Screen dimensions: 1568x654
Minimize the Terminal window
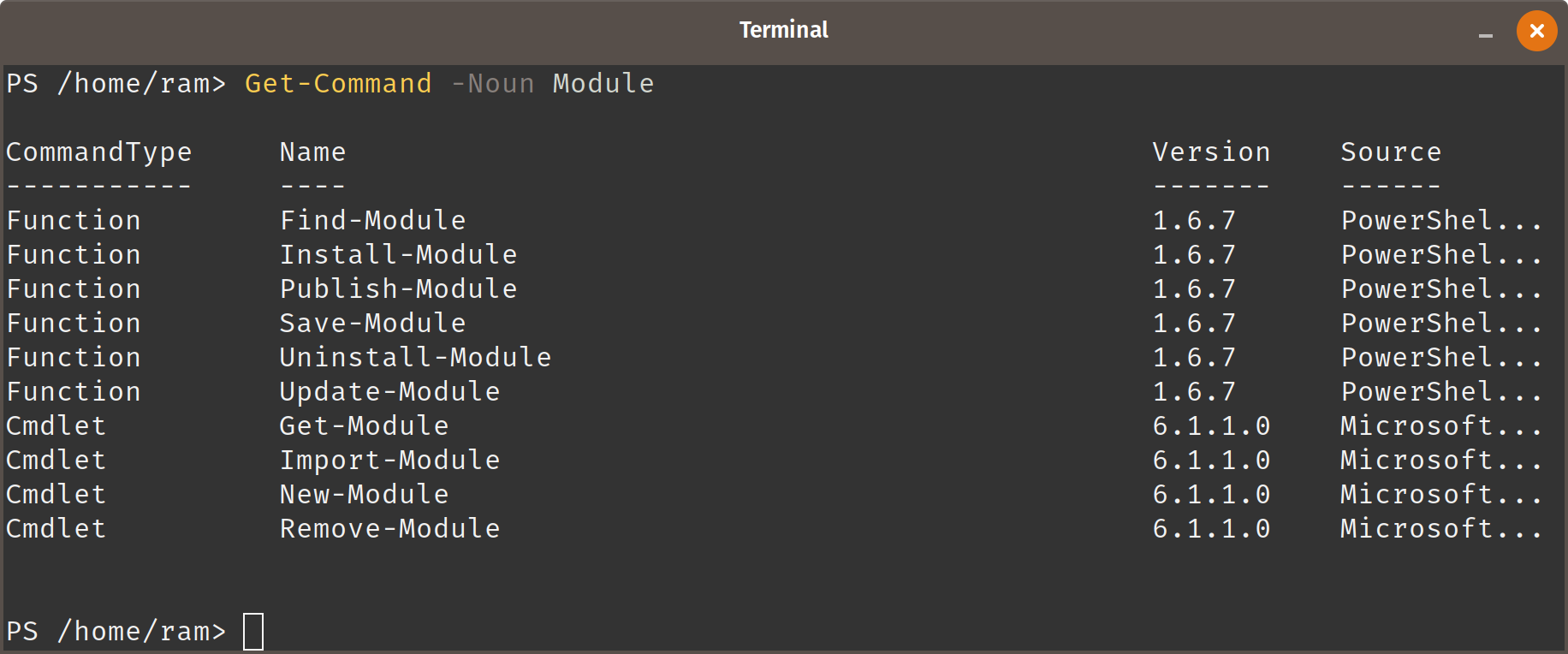tap(1486, 35)
